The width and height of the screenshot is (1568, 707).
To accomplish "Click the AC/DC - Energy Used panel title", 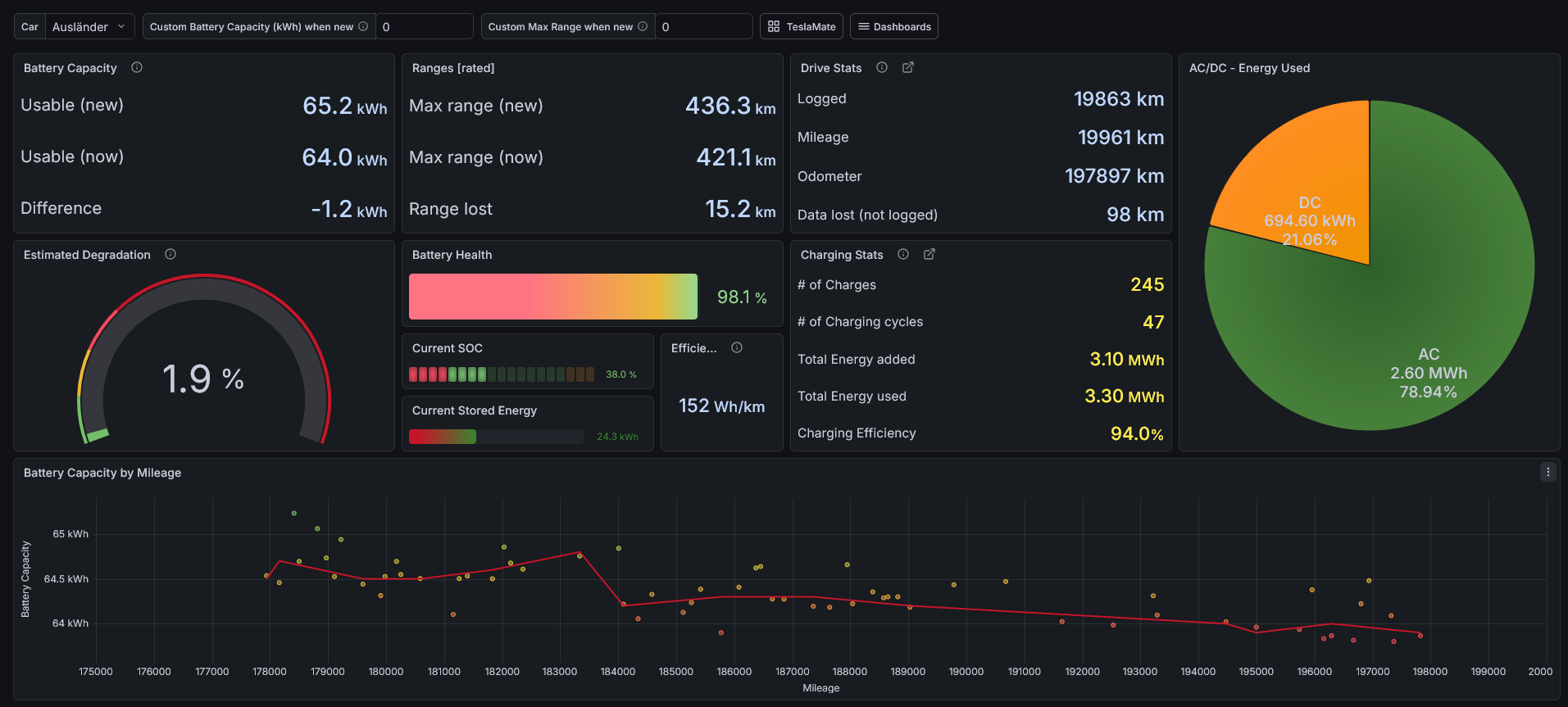I will tap(1249, 68).
